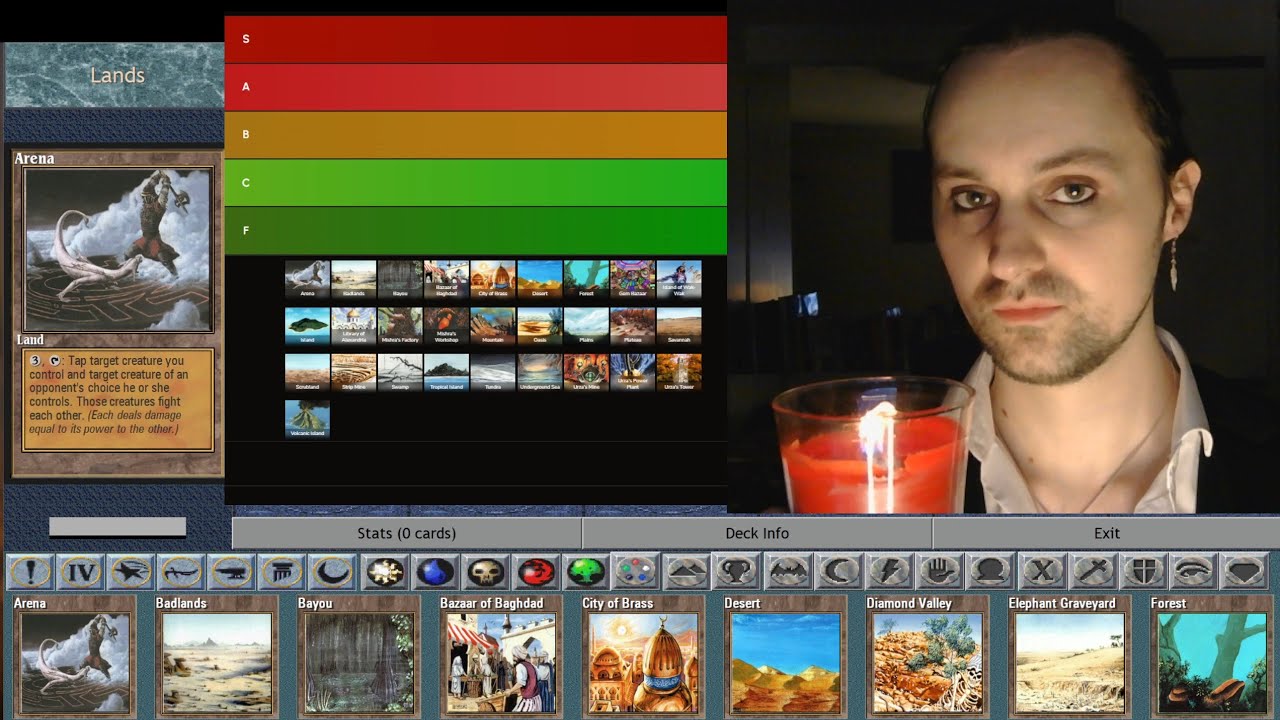Pick the Mishra's Workshop tier list tile

pyautogui.click(x=446, y=326)
